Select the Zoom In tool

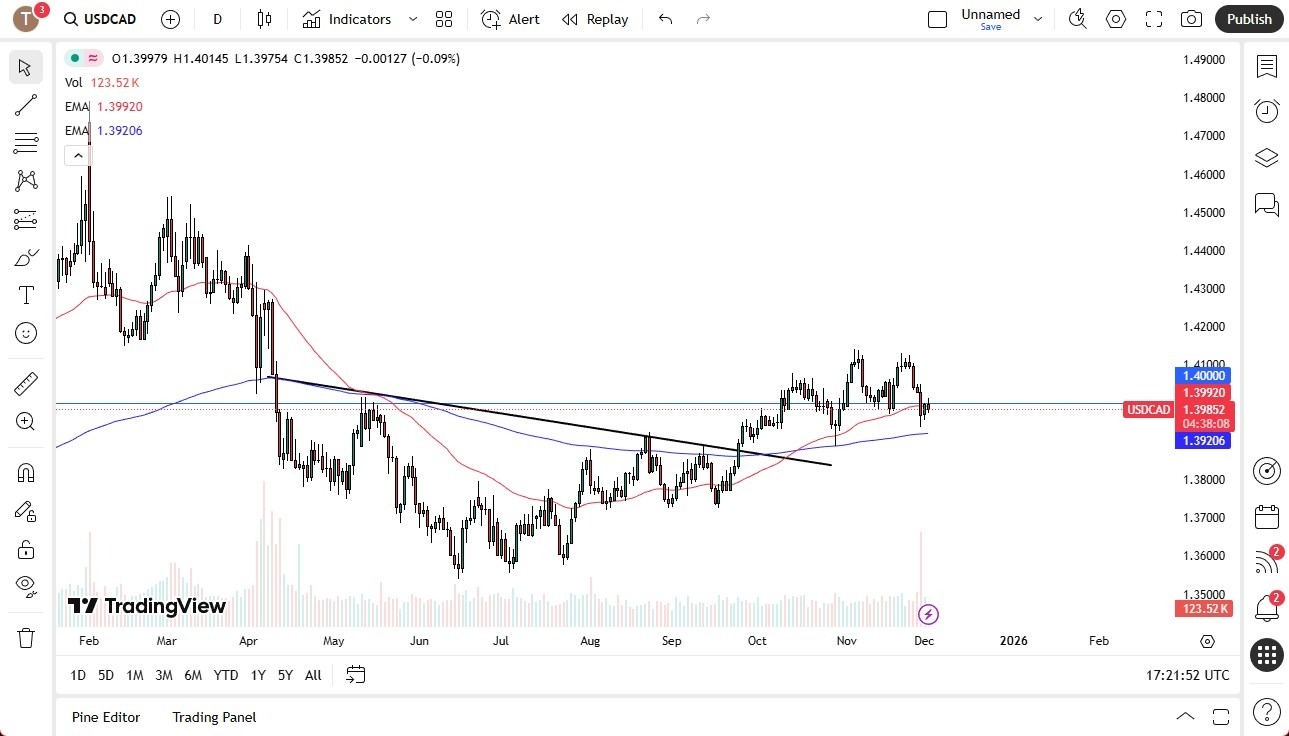(25, 421)
